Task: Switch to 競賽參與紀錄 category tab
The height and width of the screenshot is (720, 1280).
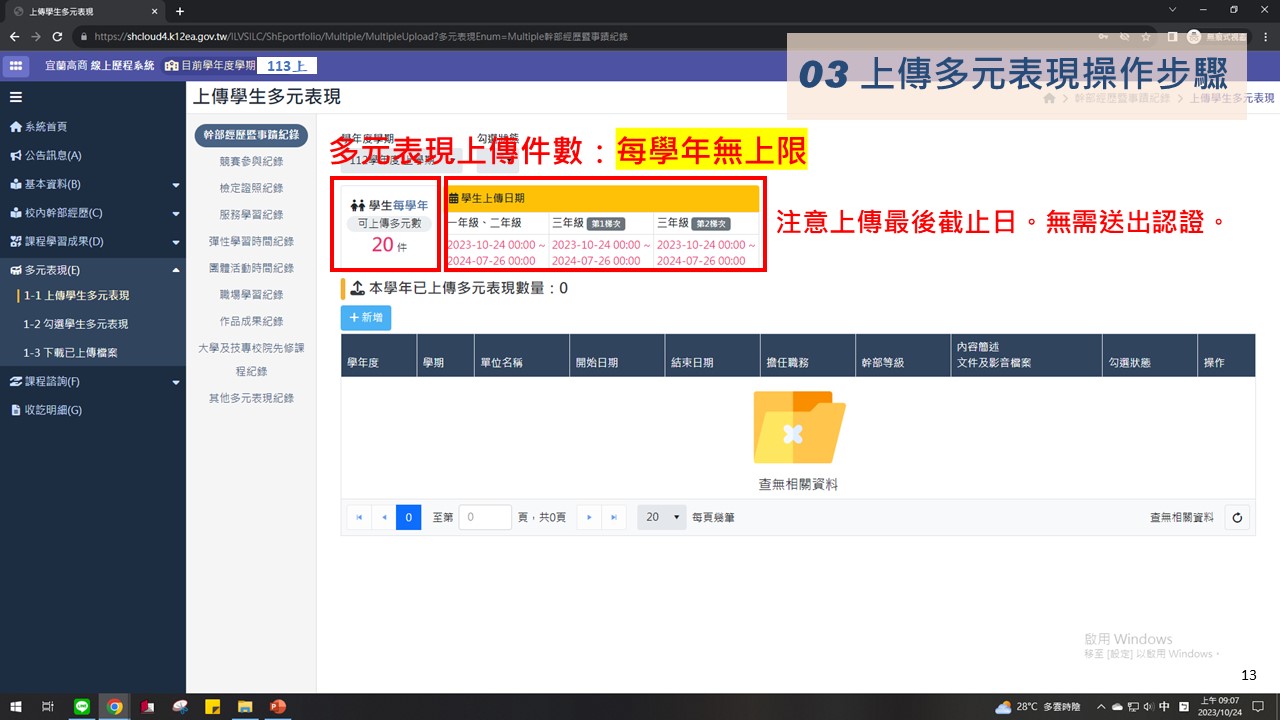Action: coord(251,161)
